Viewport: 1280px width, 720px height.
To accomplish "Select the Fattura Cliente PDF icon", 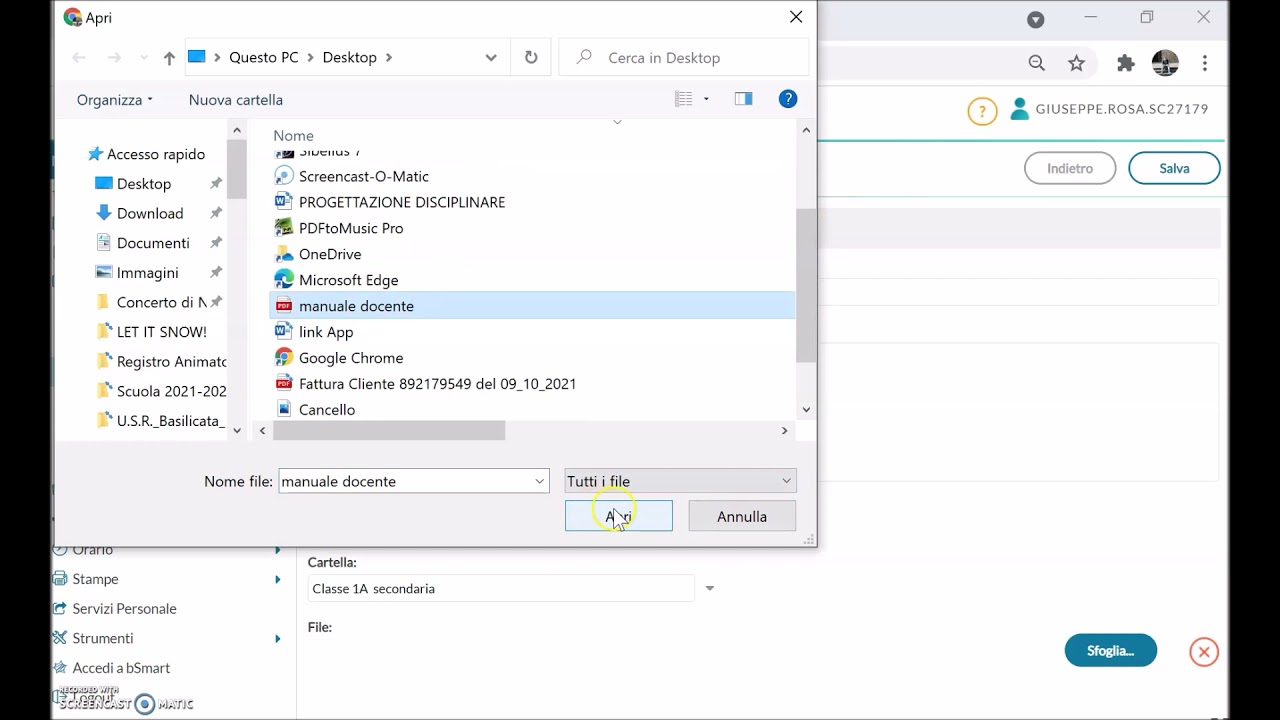I will (x=284, y=384).
